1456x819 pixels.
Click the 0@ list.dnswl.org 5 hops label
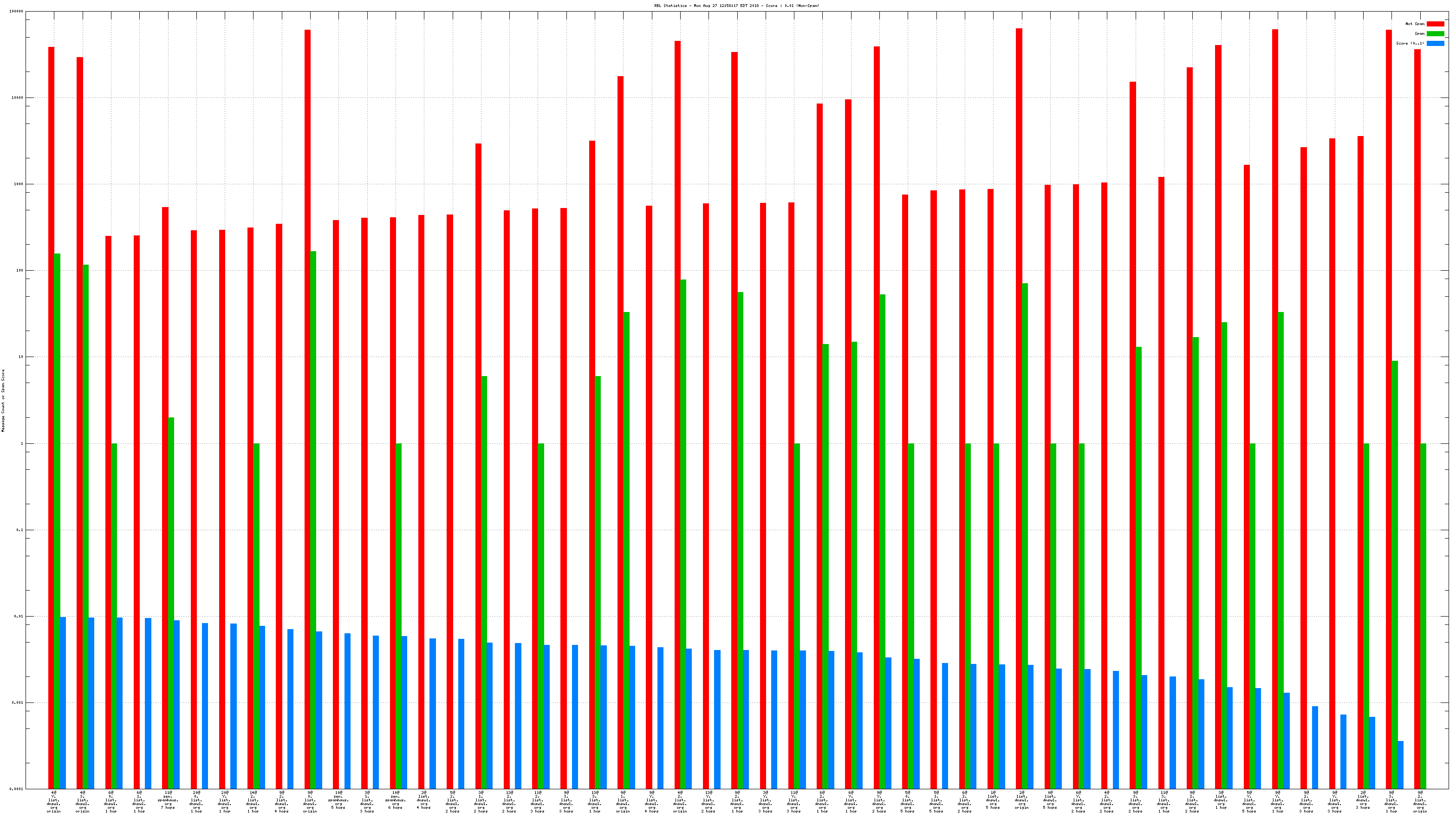pyautogui.click(x=1050, y=800)
